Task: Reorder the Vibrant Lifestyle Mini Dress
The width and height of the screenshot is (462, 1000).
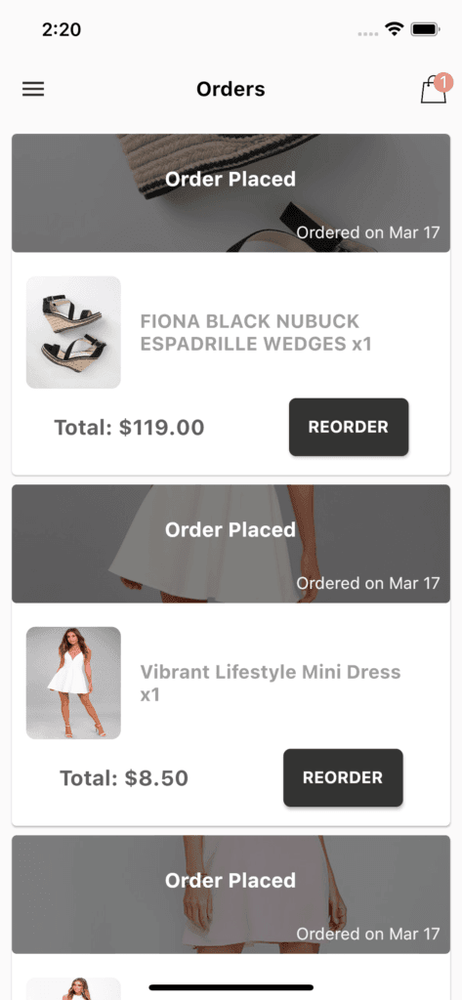Action: [343, 778]
